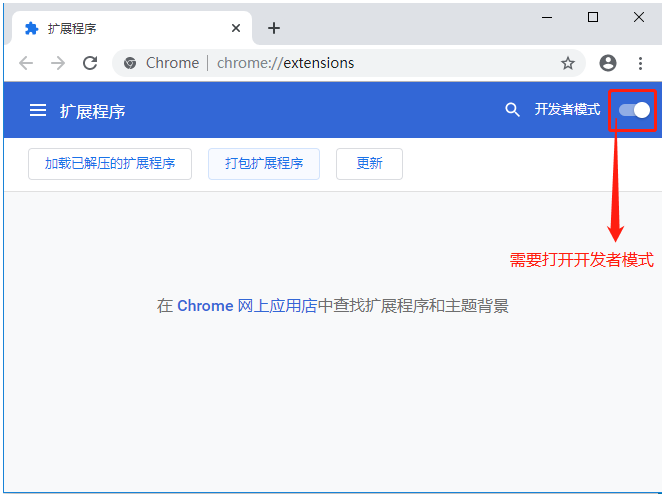Bookmark this page with the star icon
Screen dimensions: 670x496
pos(567,63)
